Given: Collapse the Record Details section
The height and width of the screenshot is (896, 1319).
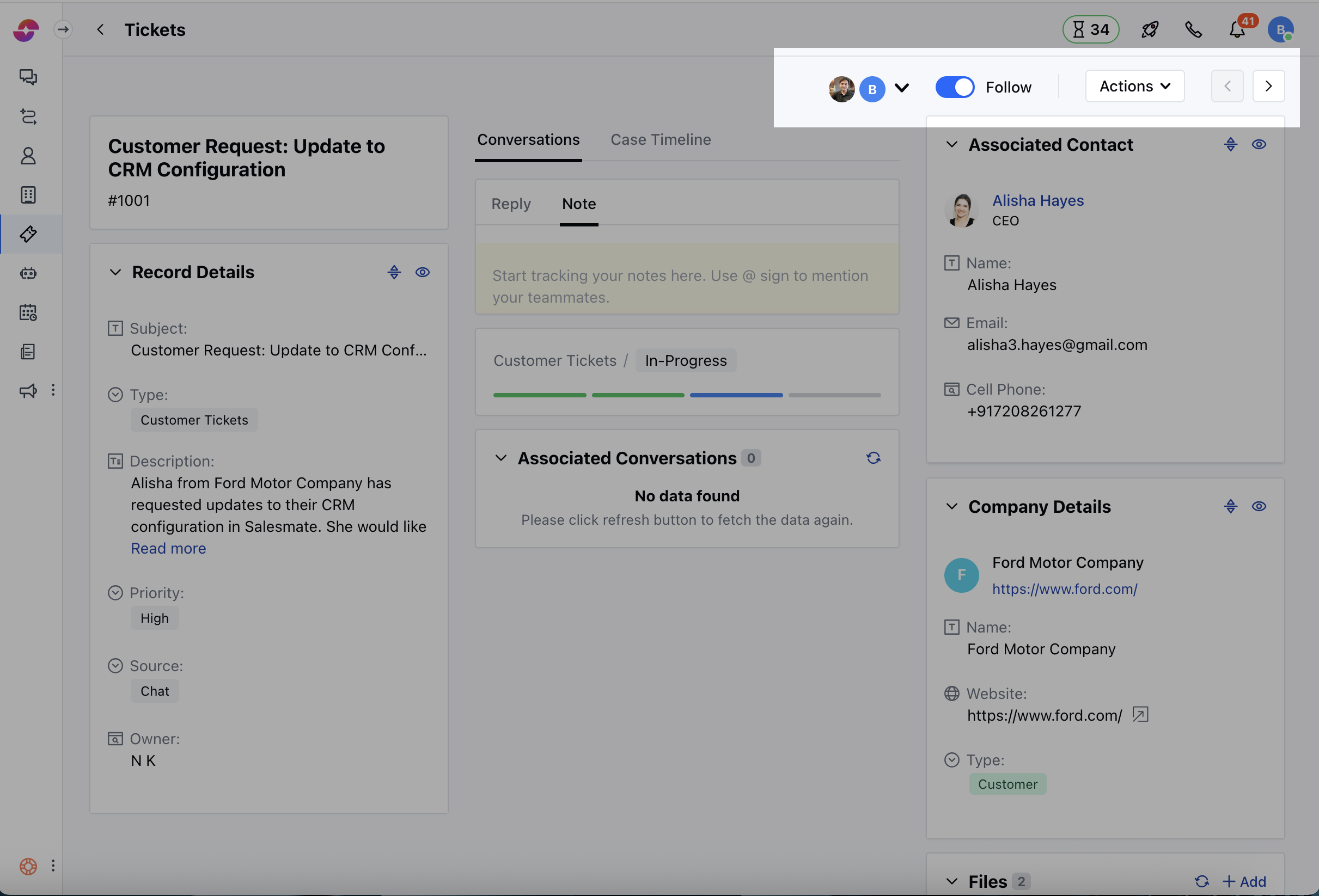Looking at the screenshot, I should 115,272.
